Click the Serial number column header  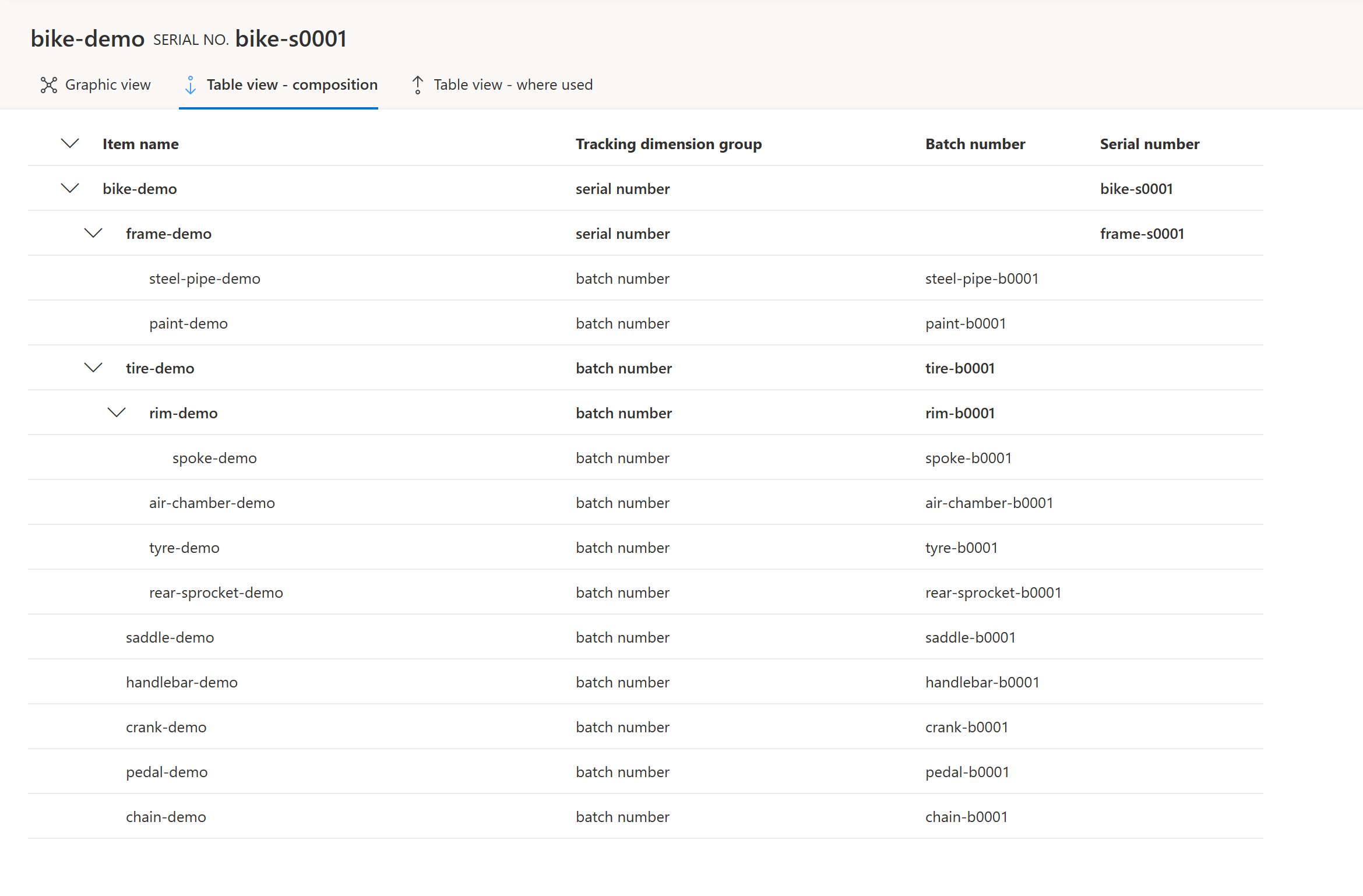coord(1149,144)
